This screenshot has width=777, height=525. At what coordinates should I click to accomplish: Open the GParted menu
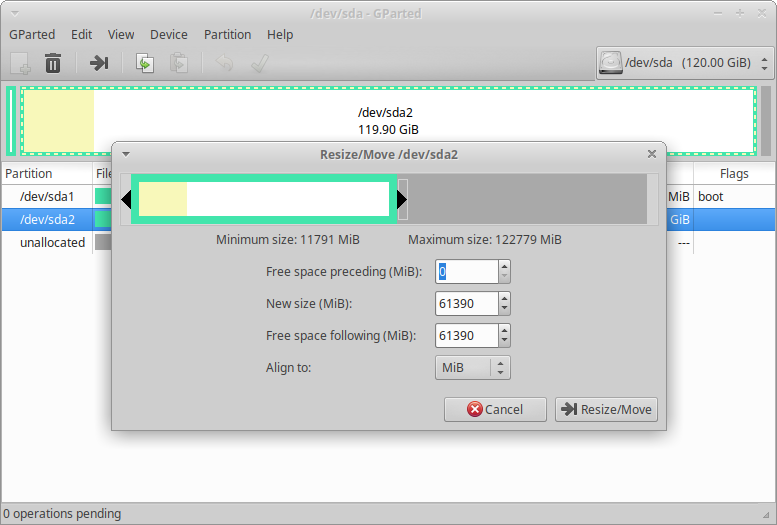pyautogui.click(x=32, y=35)
